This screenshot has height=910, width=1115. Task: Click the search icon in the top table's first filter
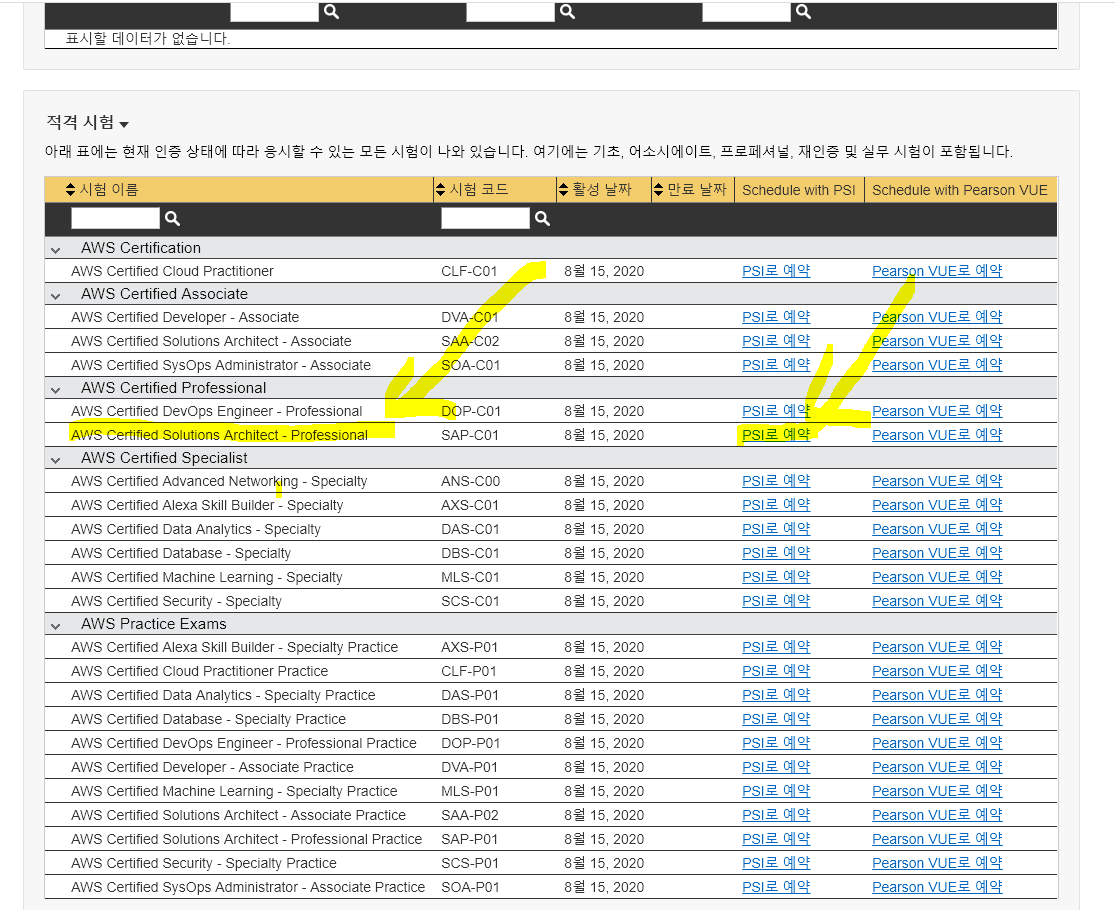coord(331,11)
